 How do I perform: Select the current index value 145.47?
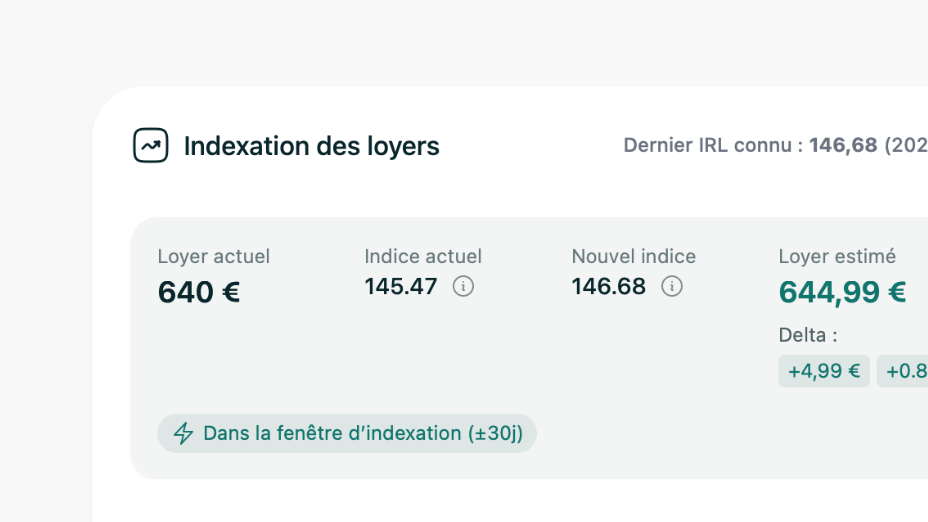(401, 287)
